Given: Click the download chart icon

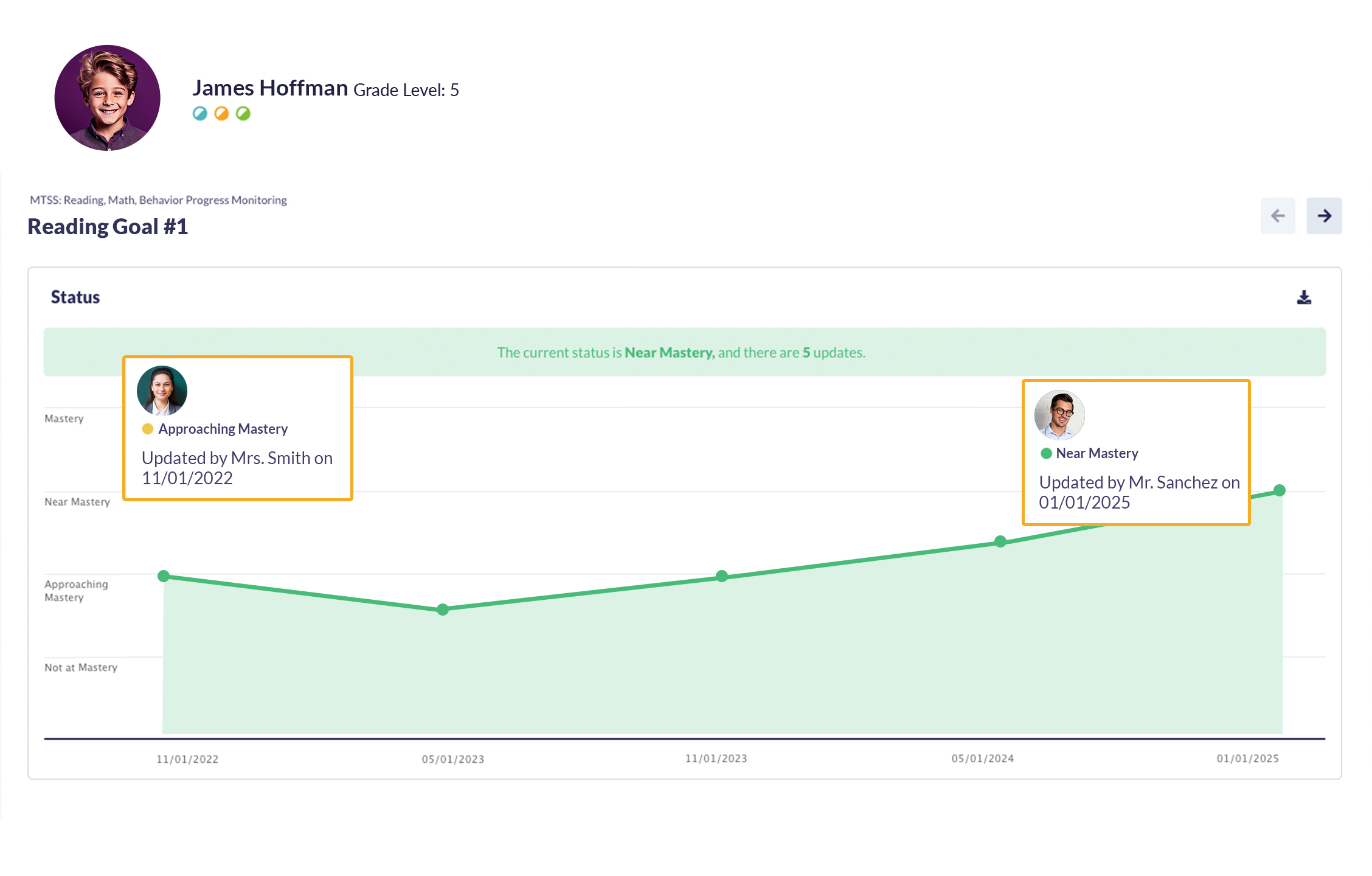Looking at the screenshot, I should click(x=1303, y=297).
